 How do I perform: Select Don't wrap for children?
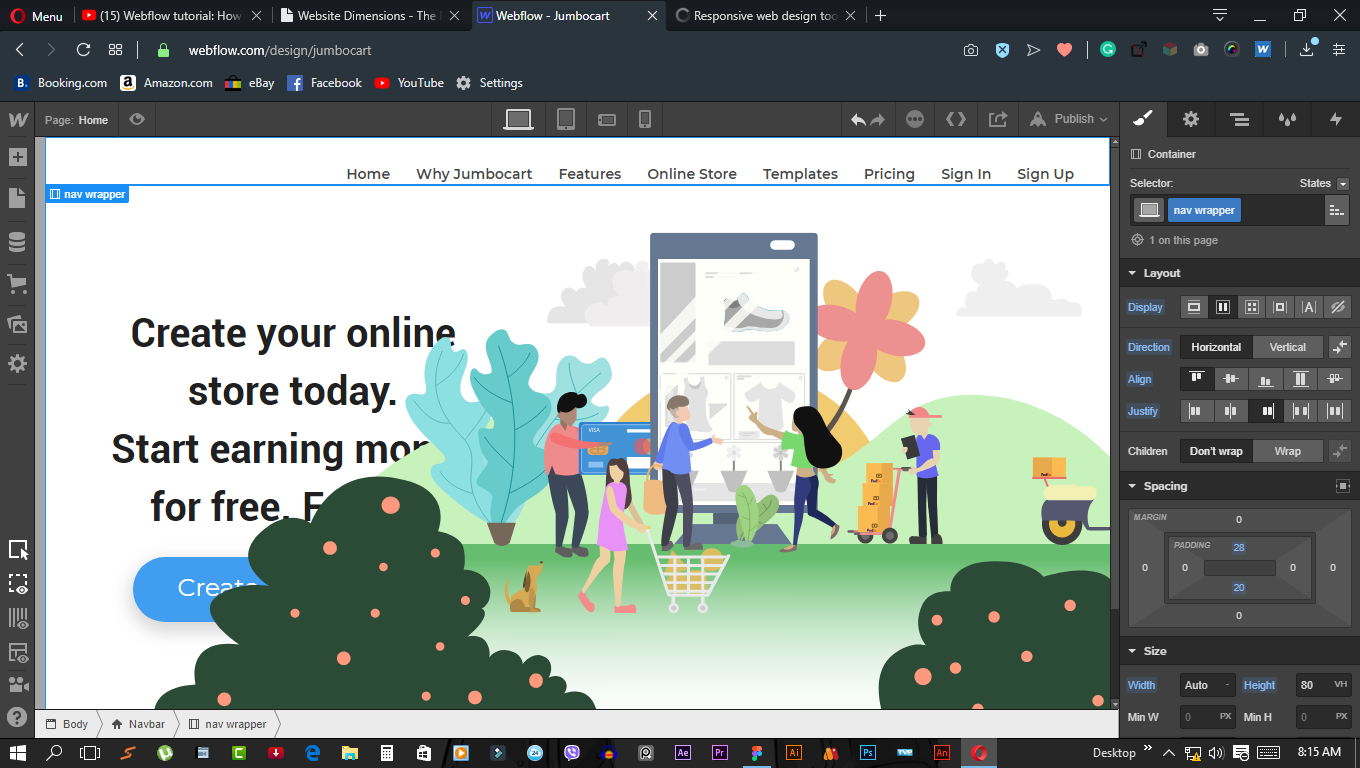[x=1216, y=451]
